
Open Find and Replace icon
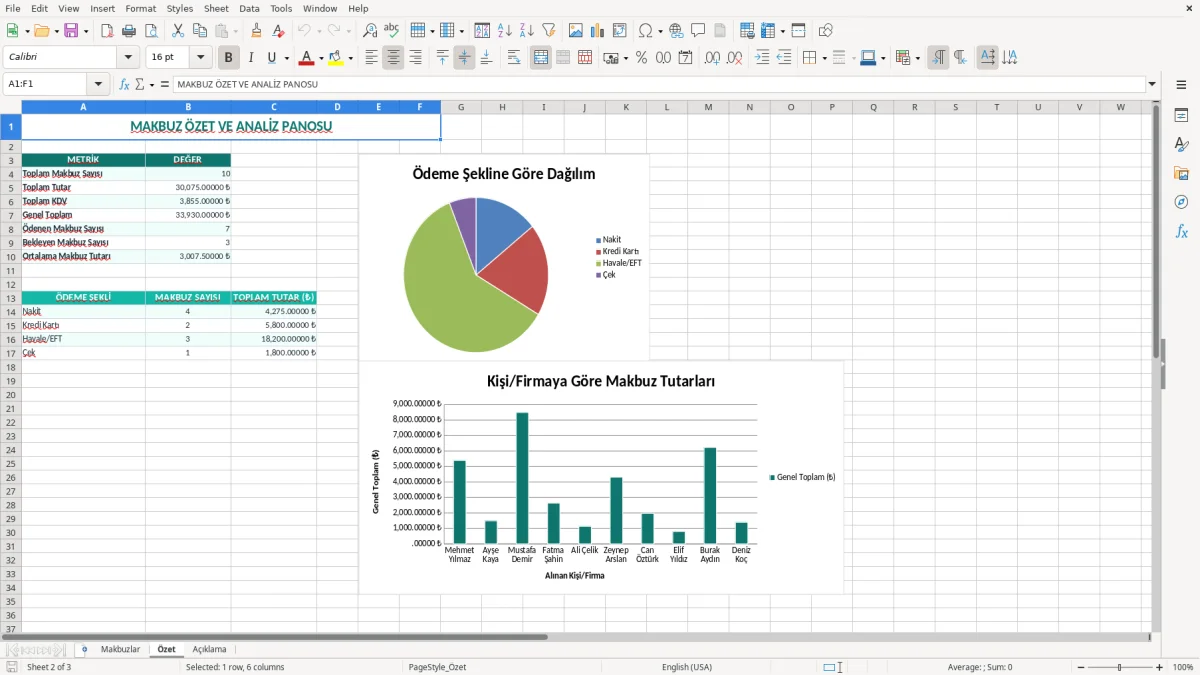(370, 31)
